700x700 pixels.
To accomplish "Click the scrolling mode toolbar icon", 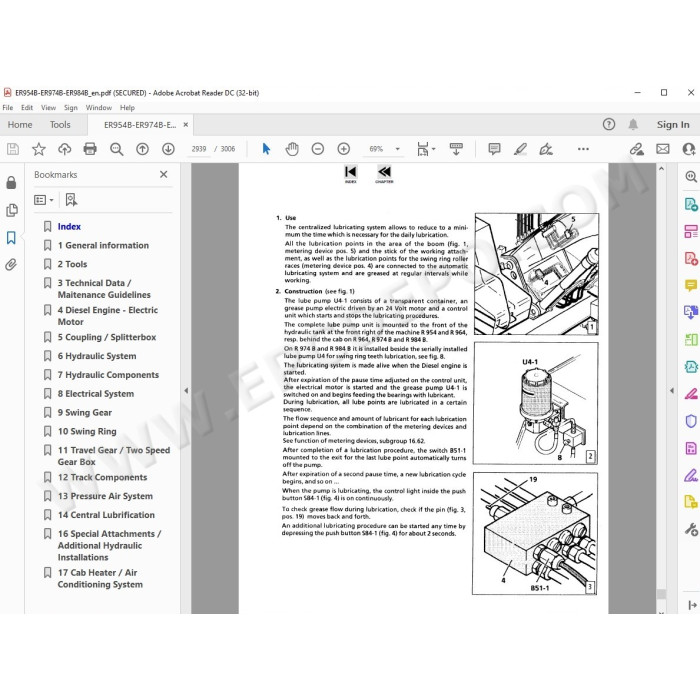I will [456, 149].
